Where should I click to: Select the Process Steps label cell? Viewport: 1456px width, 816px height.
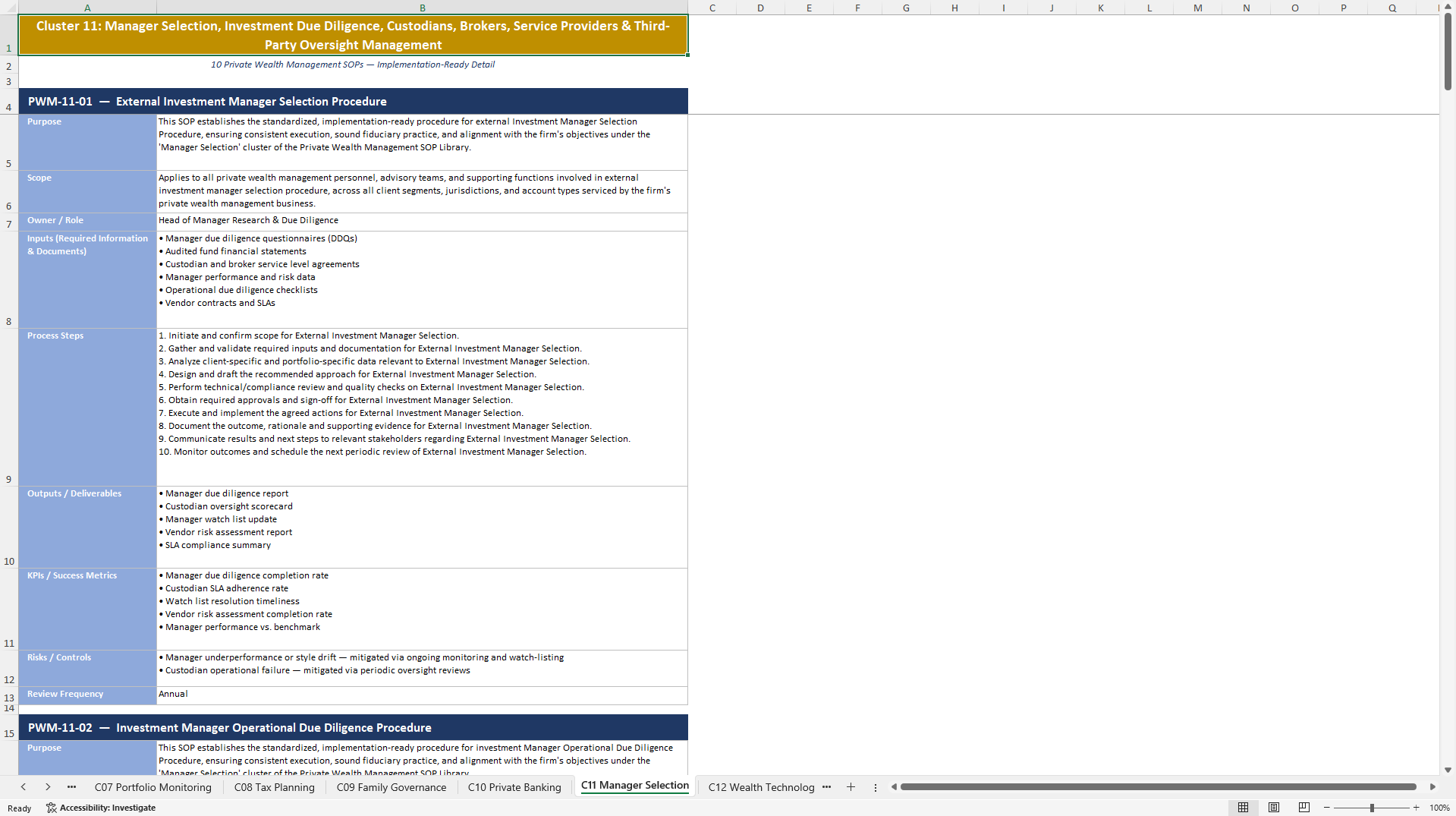(87, 408)
